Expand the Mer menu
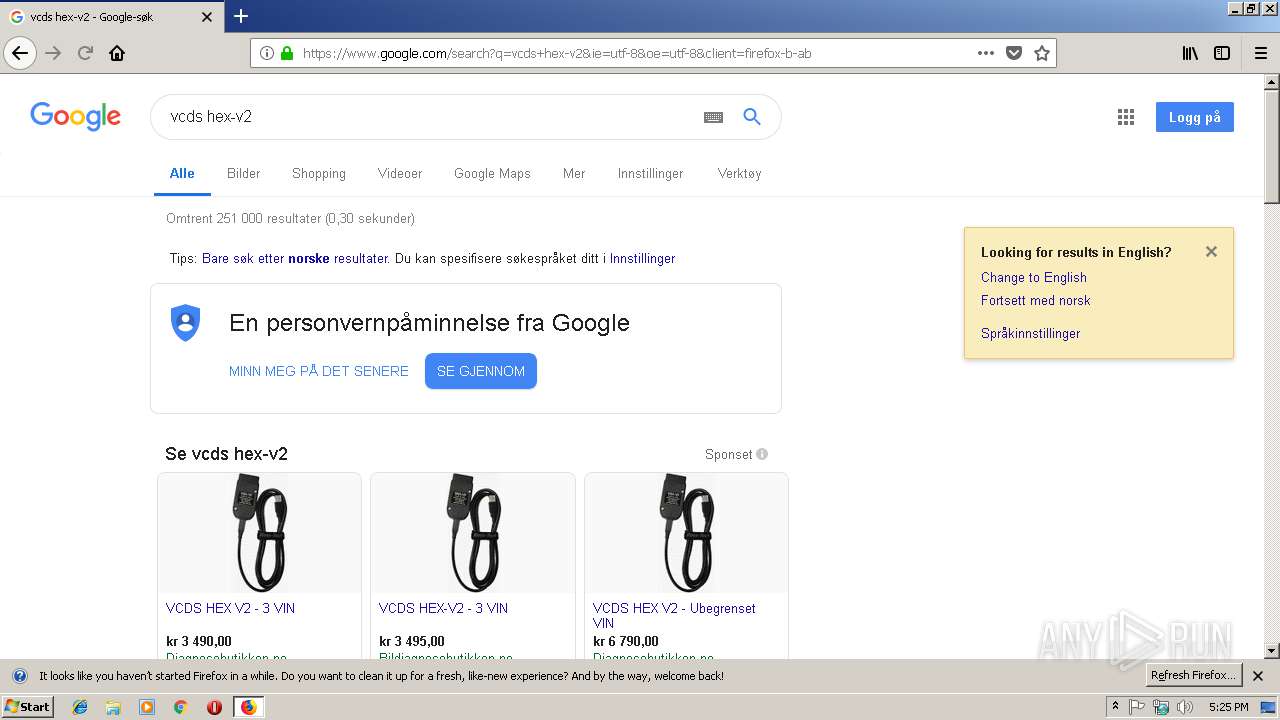This screenshot has height=720, width=1280. coord(574,173)
